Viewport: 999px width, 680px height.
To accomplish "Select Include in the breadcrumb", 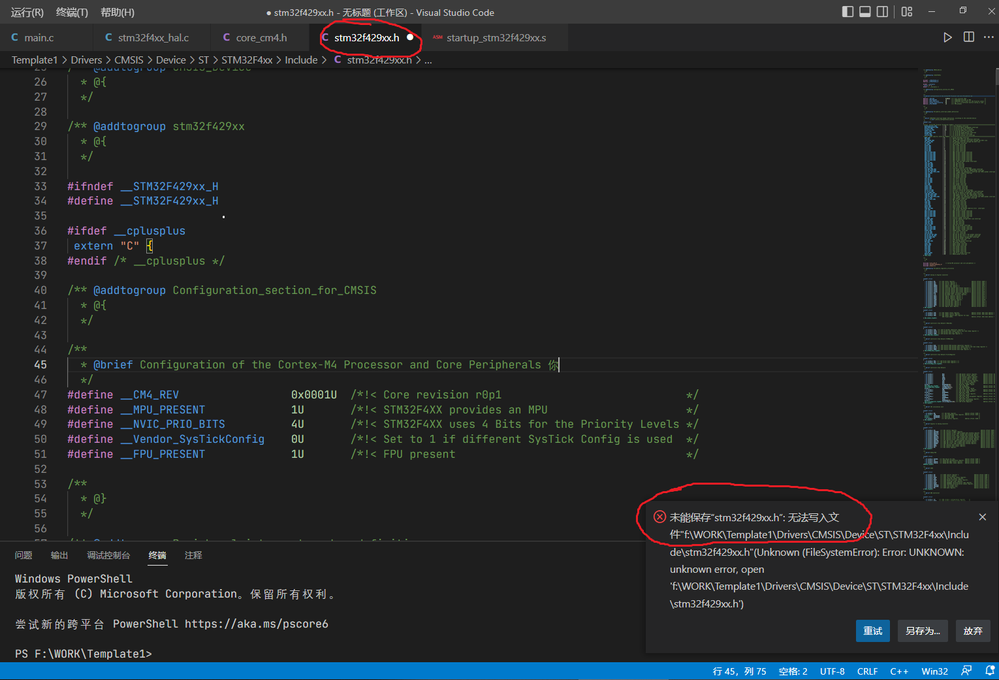I will point(301,60).
